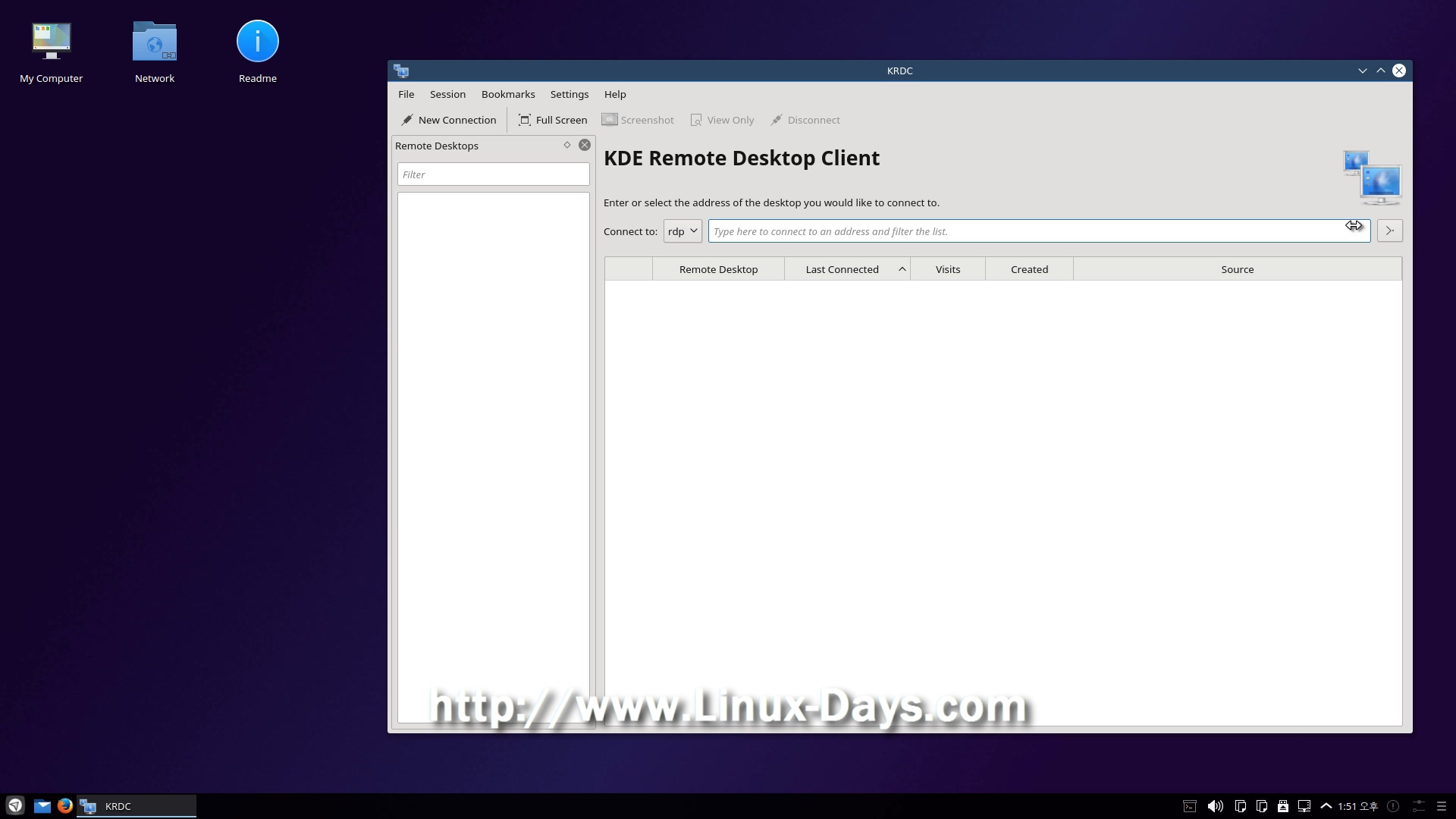Open the Bookmarks menu
Screen dimensions: 1456x819
(x=508, y=94)
